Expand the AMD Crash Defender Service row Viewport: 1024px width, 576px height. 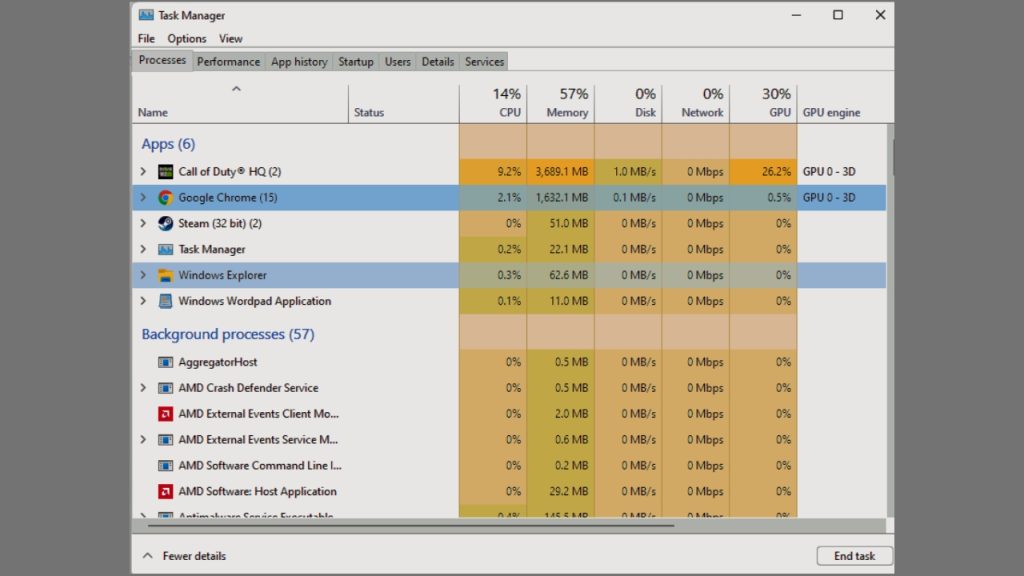[x=143, y=388]
